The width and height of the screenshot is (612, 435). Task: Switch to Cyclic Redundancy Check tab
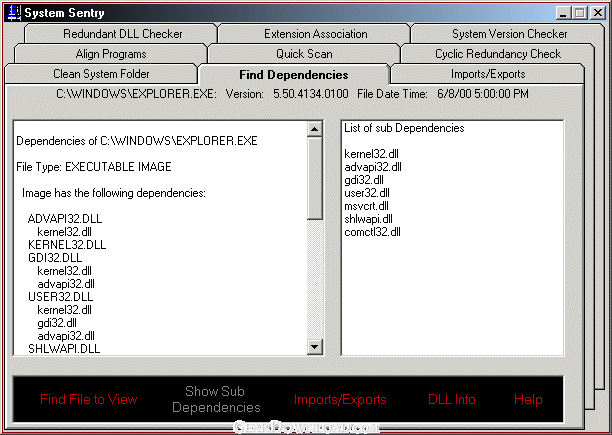coord(498,54)
